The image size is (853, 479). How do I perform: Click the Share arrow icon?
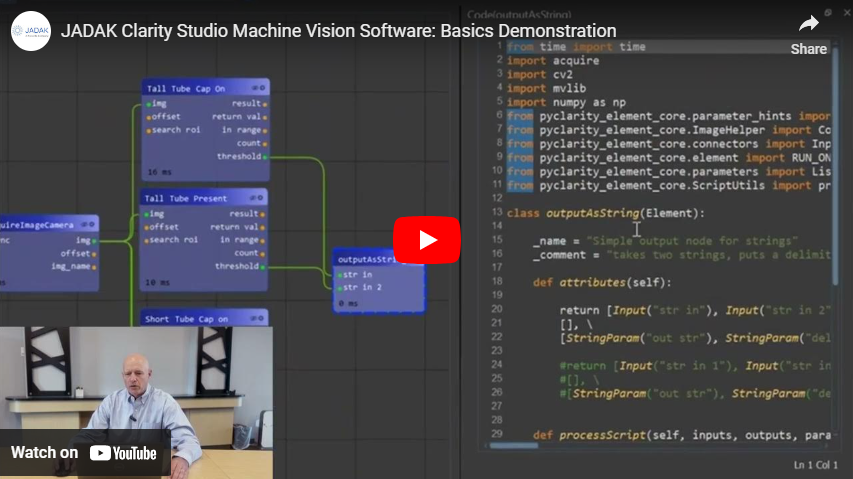coord(808,24)
